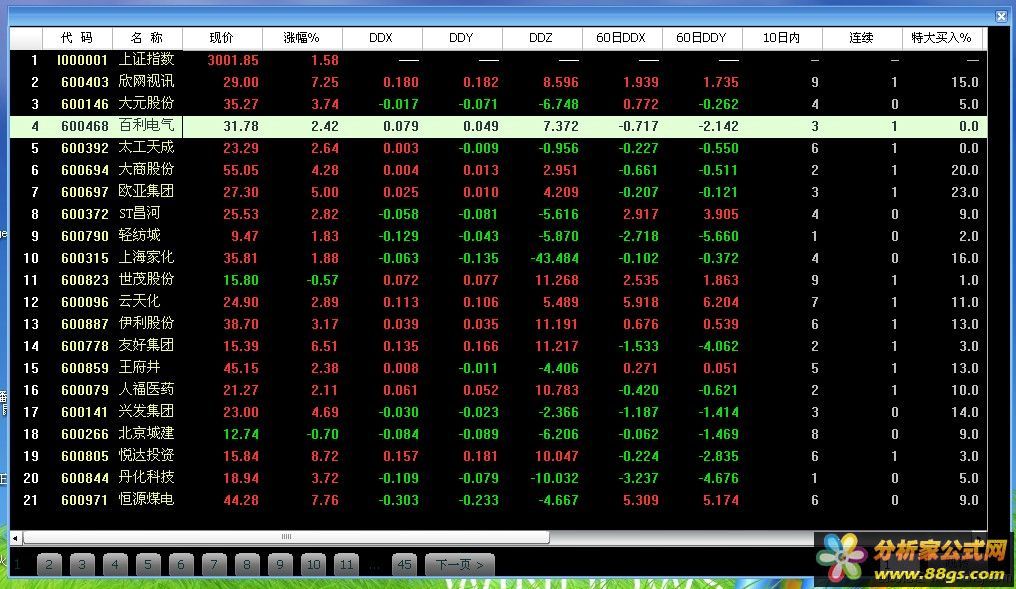Select stock name 大商股份
Screen dimensions: 1016x589
[x=146, y=169]
